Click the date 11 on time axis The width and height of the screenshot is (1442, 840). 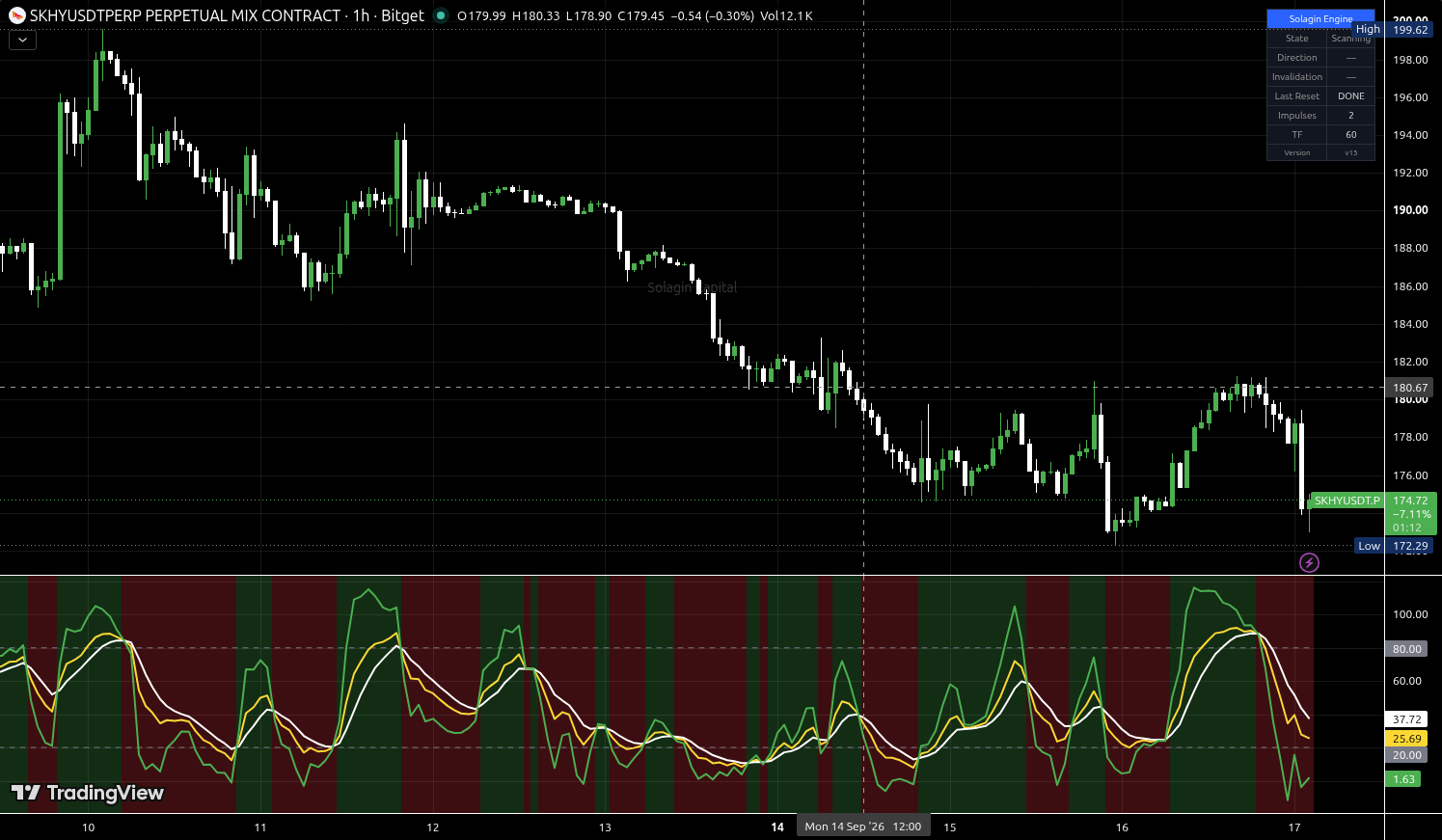[x=260, y=827]
